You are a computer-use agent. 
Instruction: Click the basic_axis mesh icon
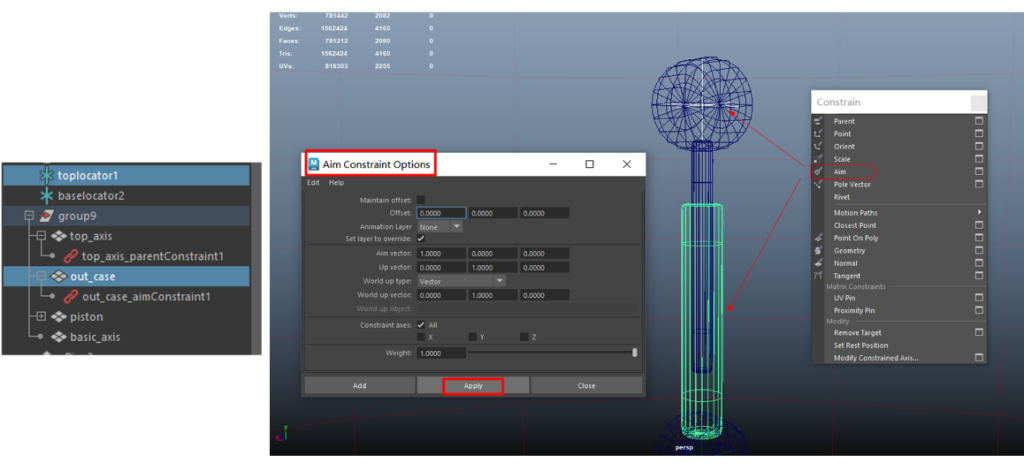pyautogui.click(x=59, y=337)
